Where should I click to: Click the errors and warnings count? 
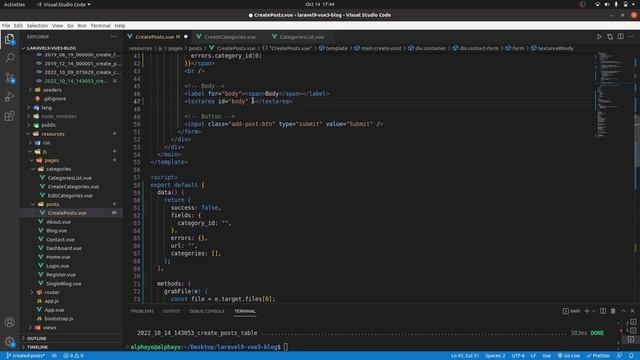73,356
